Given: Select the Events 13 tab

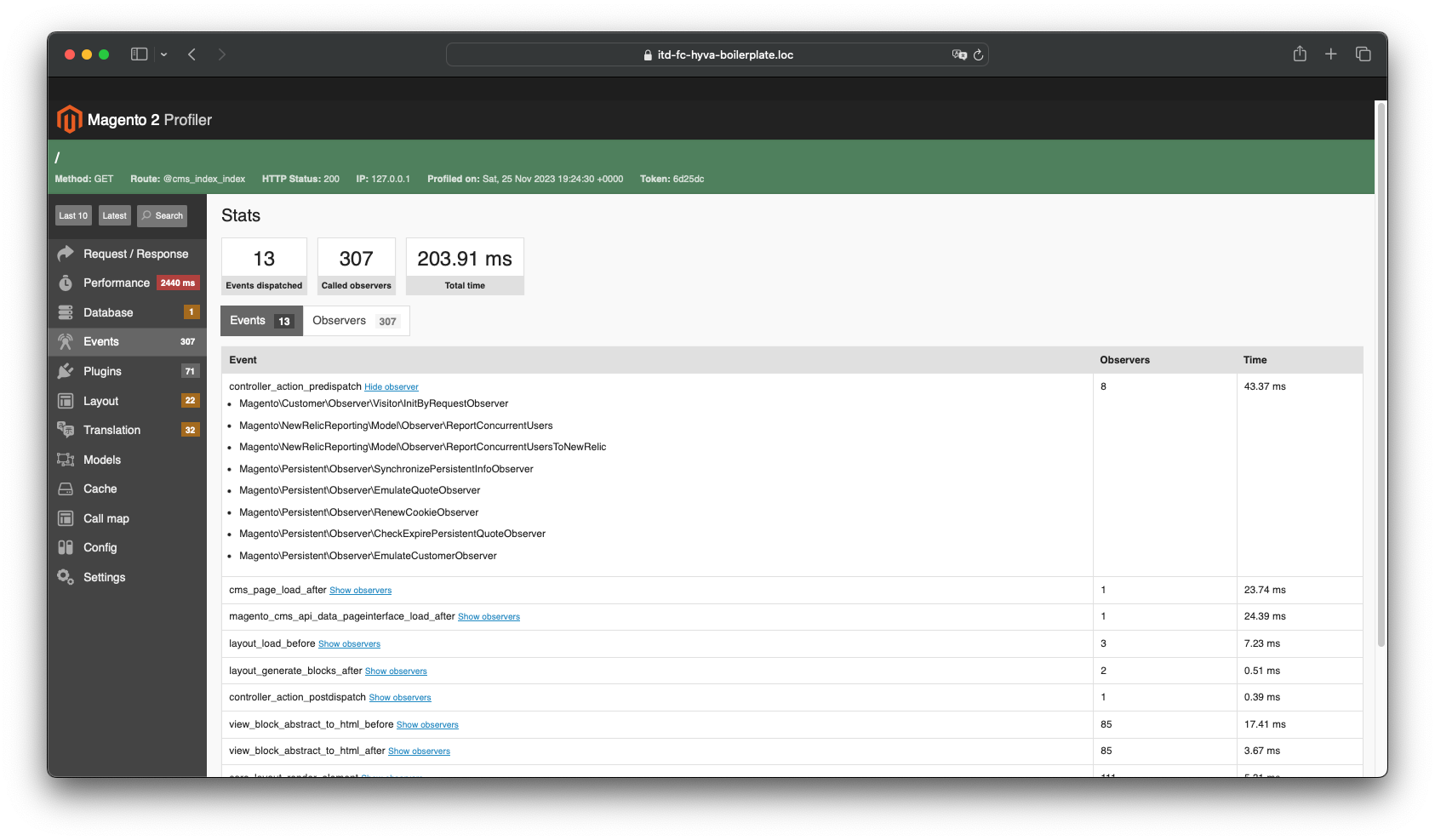Looking at the screenshot, I should coord(261,321).
